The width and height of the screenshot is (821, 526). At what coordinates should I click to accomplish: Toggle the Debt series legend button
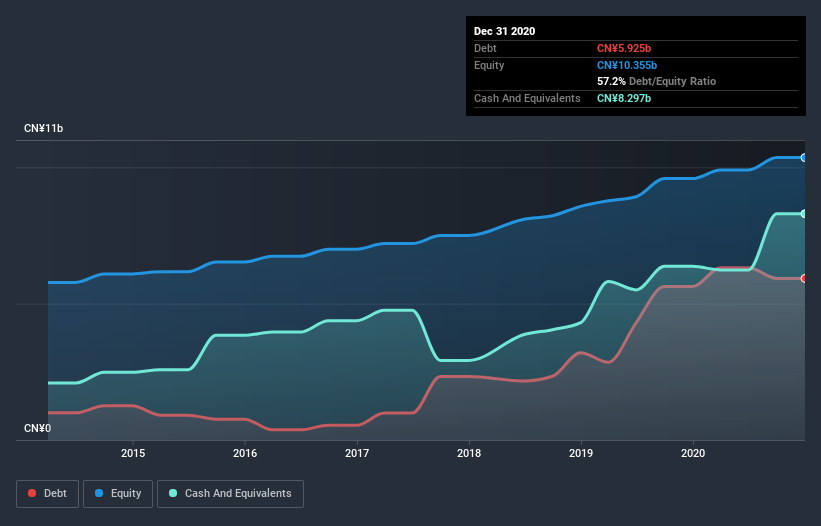coord(47,494)
